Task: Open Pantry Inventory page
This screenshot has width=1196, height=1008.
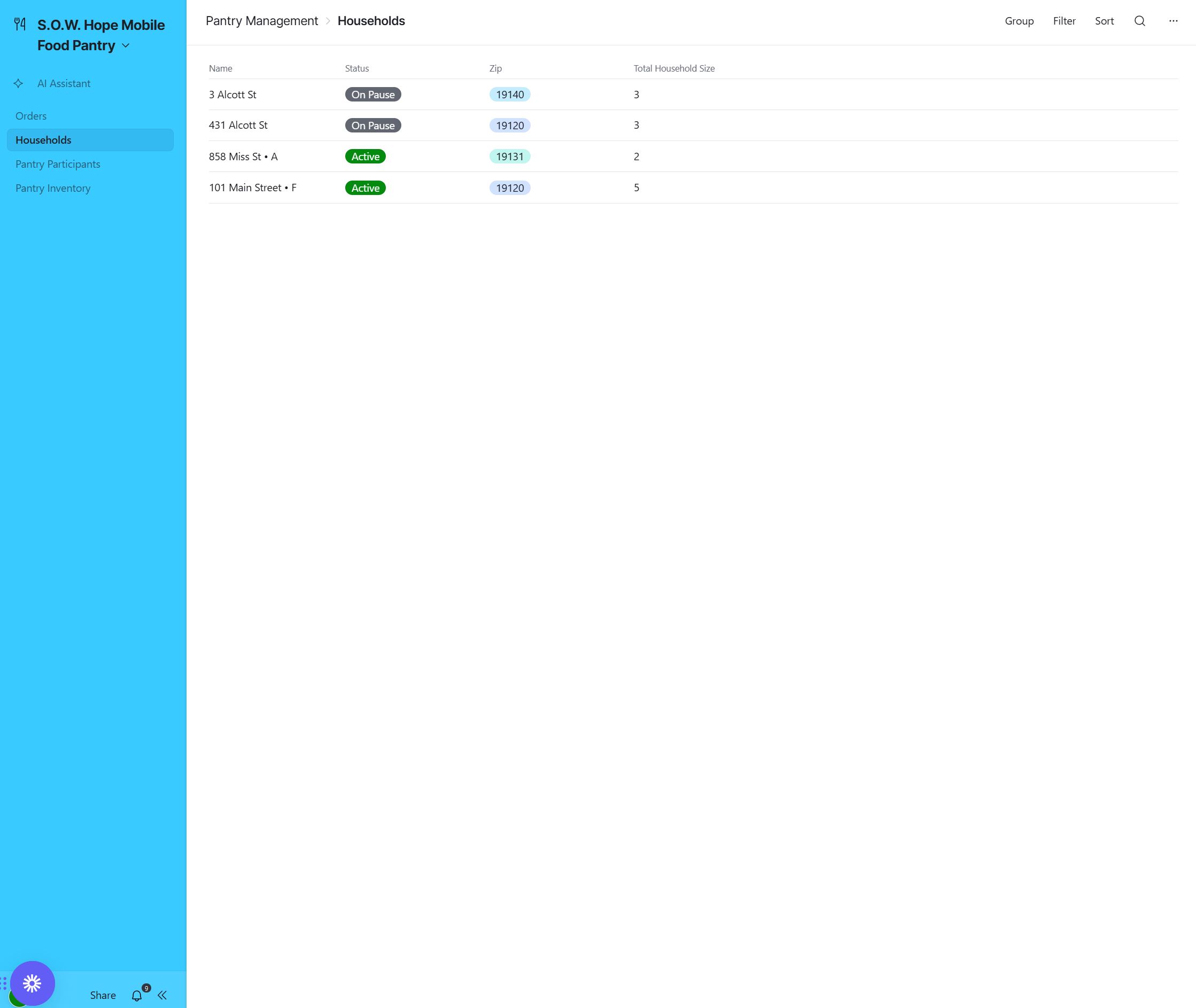Action: tap(52, 188)
